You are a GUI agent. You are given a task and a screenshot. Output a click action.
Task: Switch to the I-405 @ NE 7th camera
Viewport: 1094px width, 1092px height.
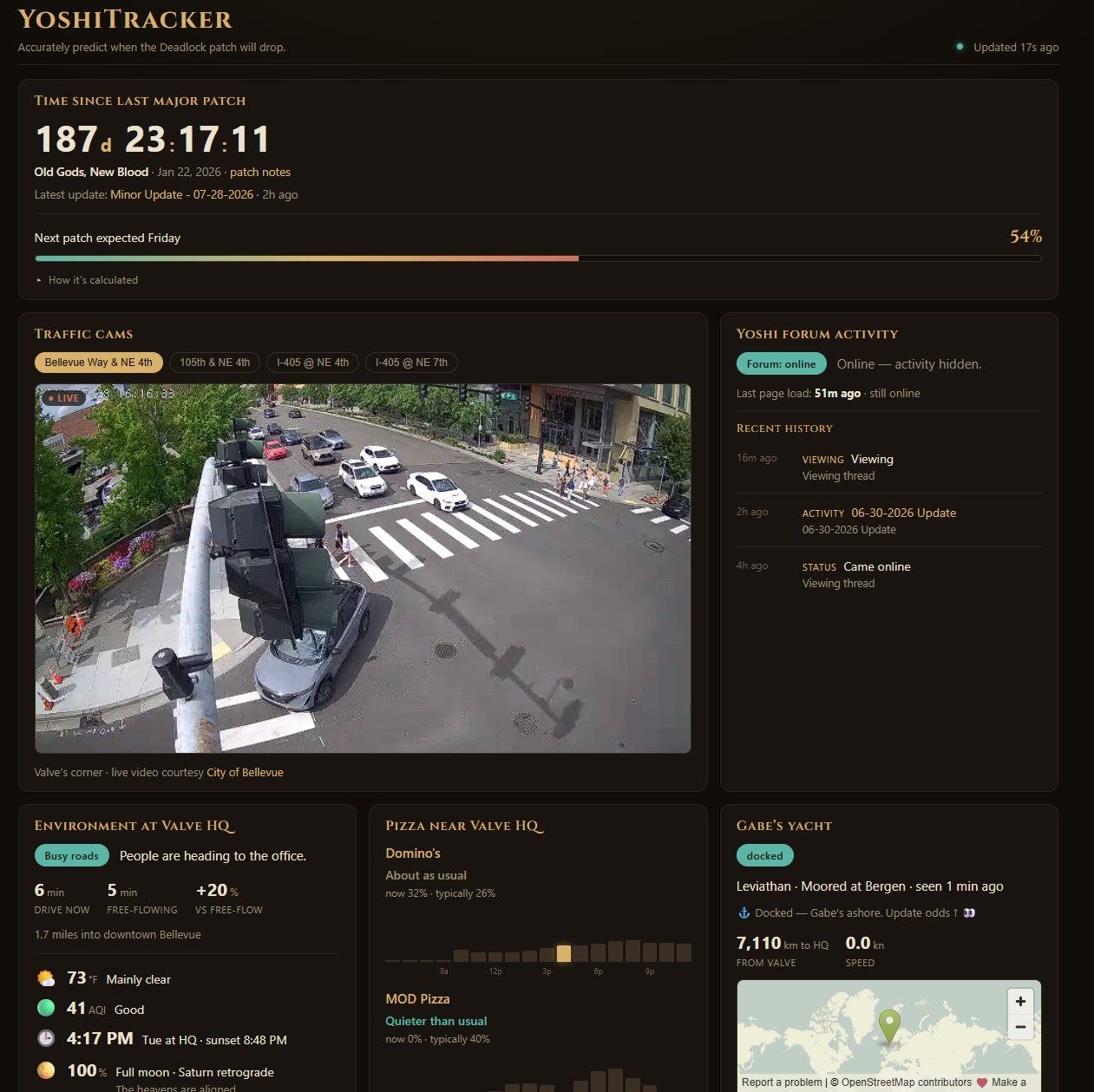coord(411,363)
